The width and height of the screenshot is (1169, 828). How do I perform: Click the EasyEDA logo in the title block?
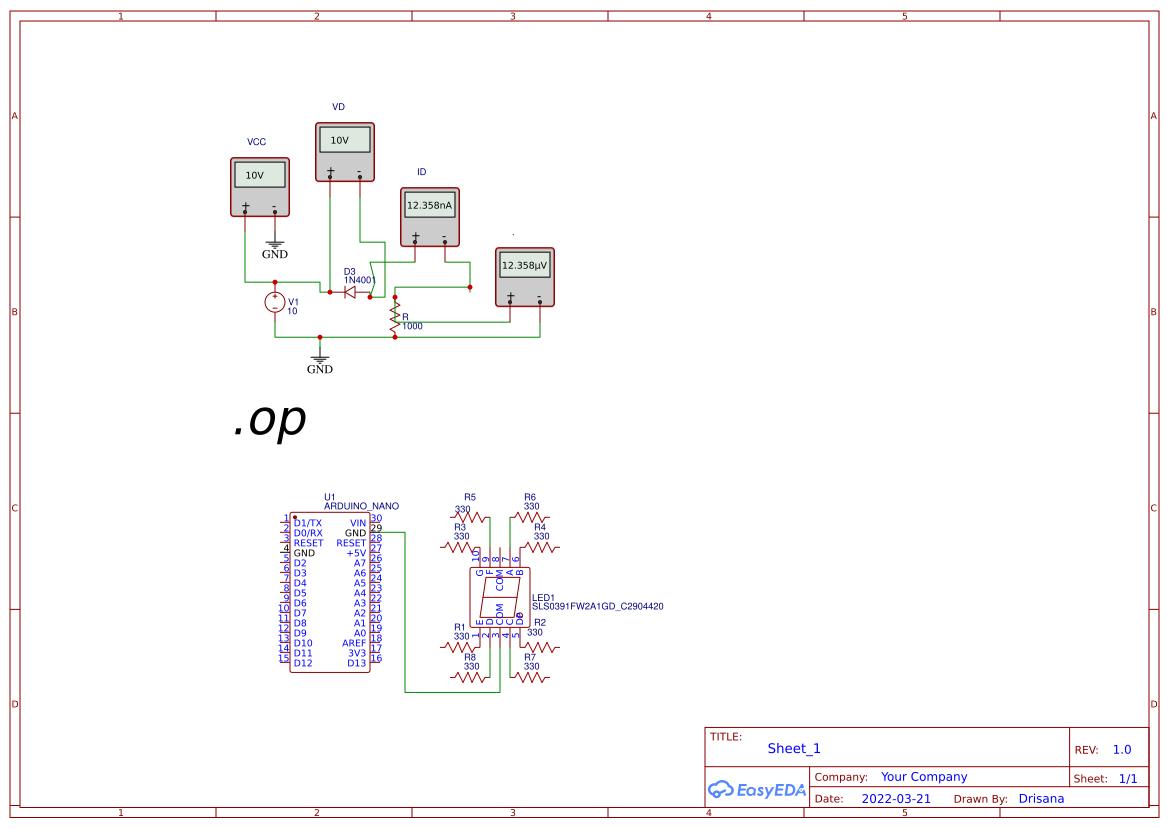(756, 789)
